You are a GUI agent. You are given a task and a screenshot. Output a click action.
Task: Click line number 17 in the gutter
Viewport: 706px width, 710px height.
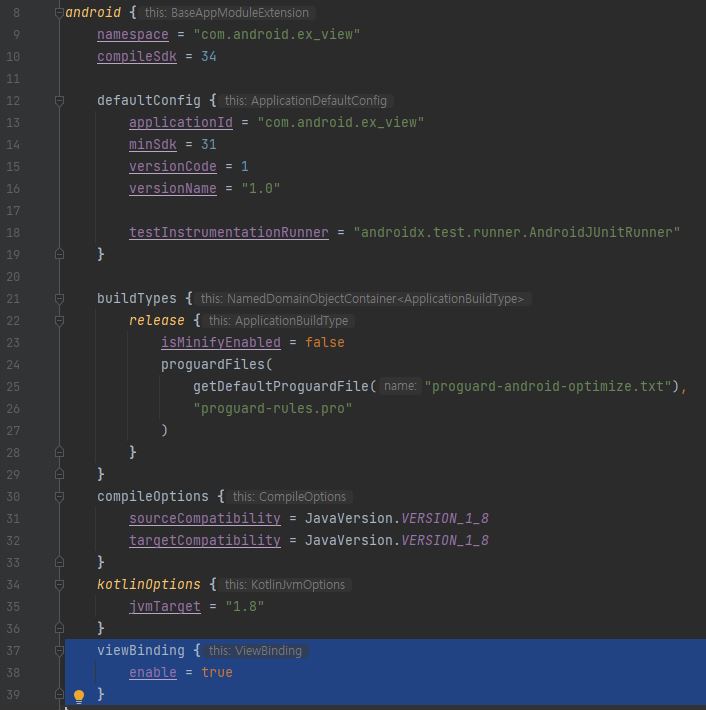point(13,211)
